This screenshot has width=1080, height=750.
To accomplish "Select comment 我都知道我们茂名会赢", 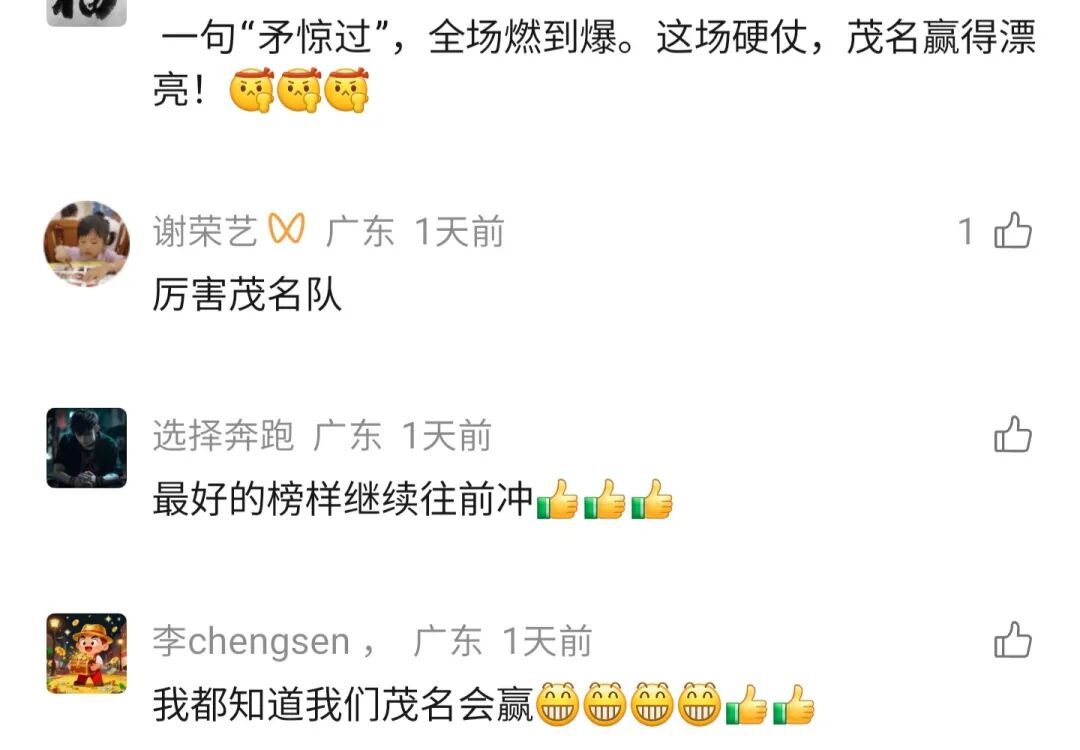I will (x=484, y=705).
